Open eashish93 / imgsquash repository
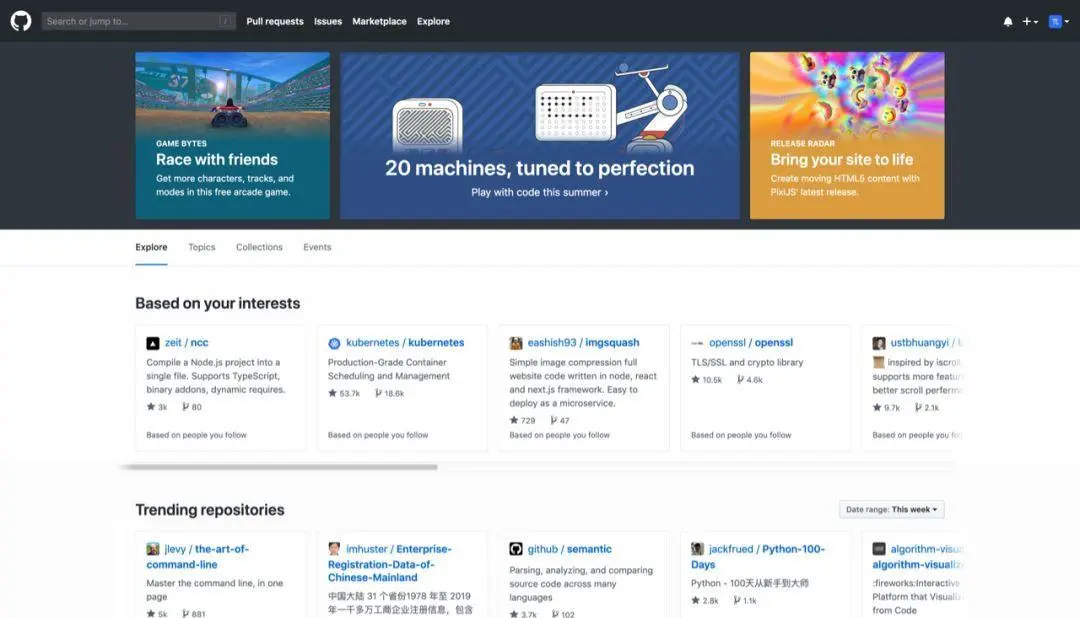 point(583,342)
